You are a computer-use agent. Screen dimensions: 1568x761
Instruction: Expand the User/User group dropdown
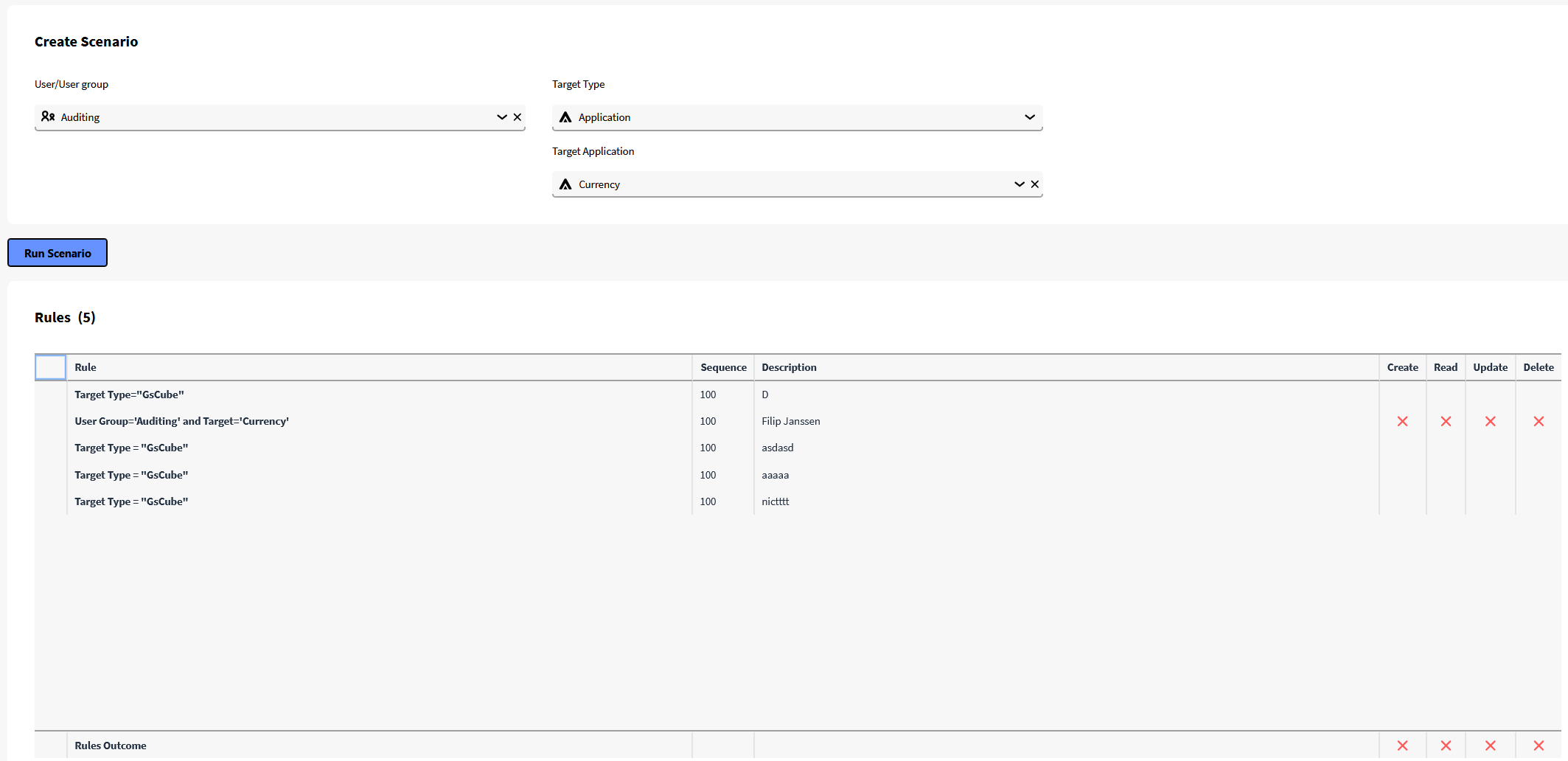tap(501, 117)
